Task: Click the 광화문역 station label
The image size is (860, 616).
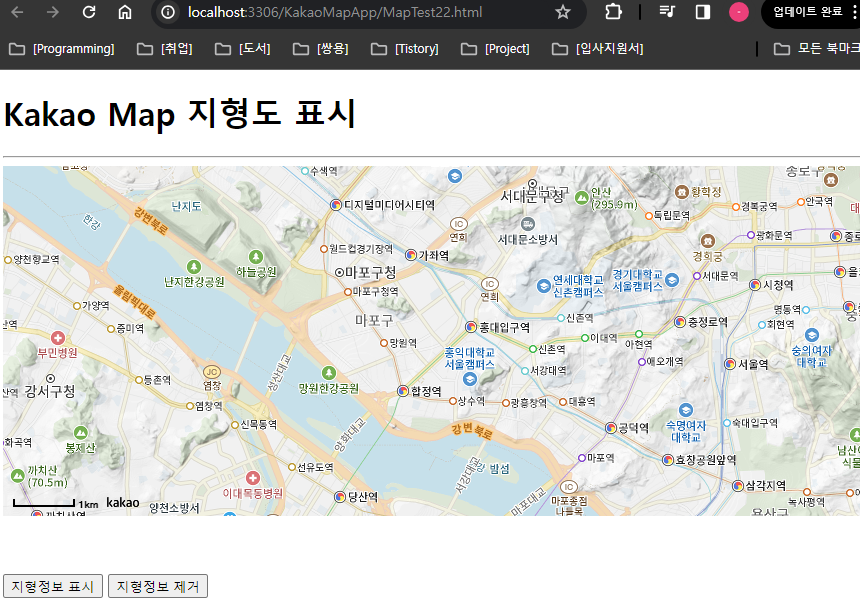Action: tap(774, 235)
